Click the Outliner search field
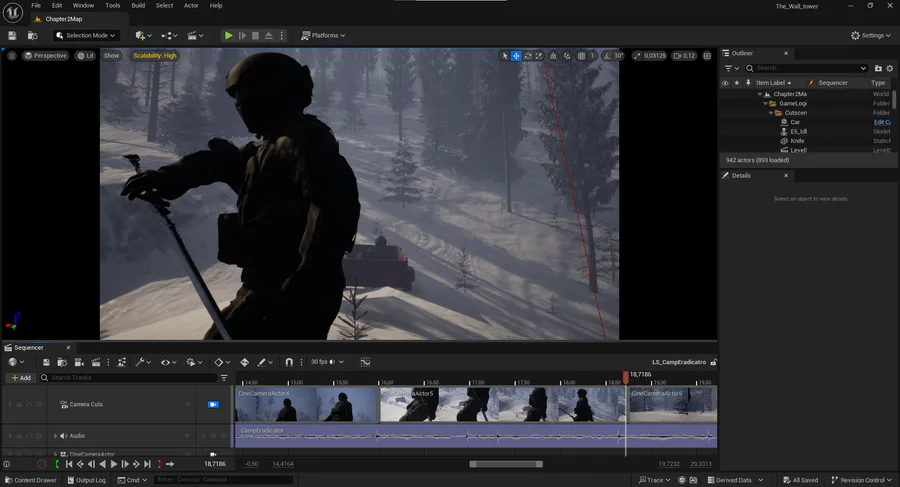Viewport: 900px width, 487px height. [x=806, y=68]
